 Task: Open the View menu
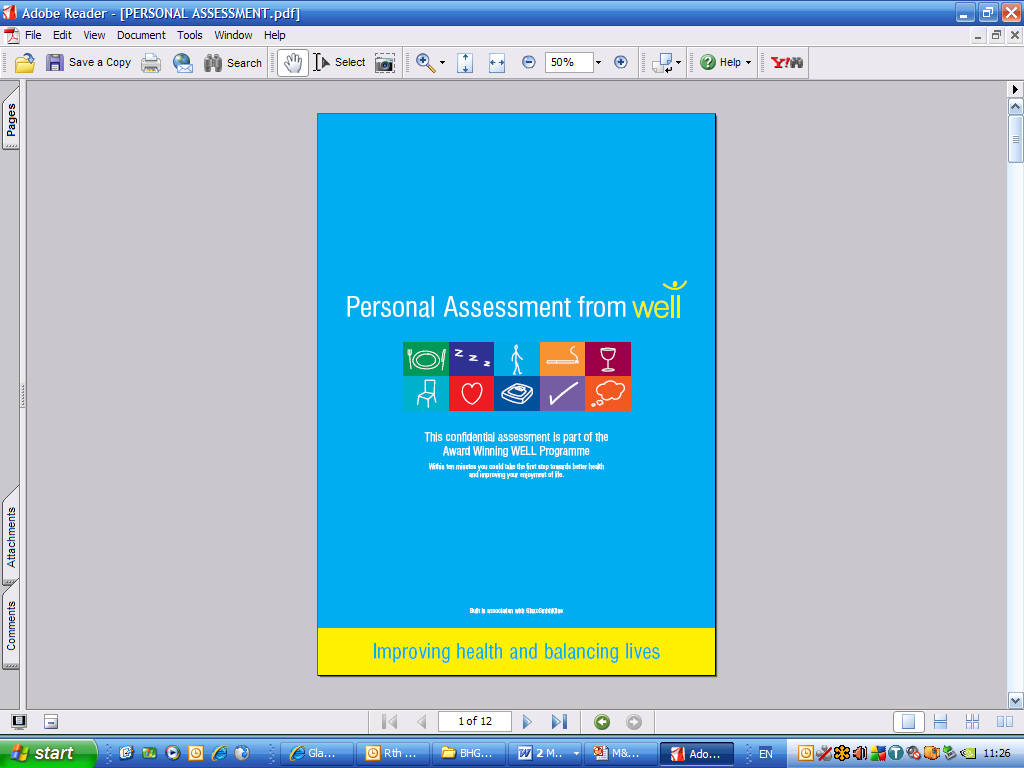(x=94, y=35)
